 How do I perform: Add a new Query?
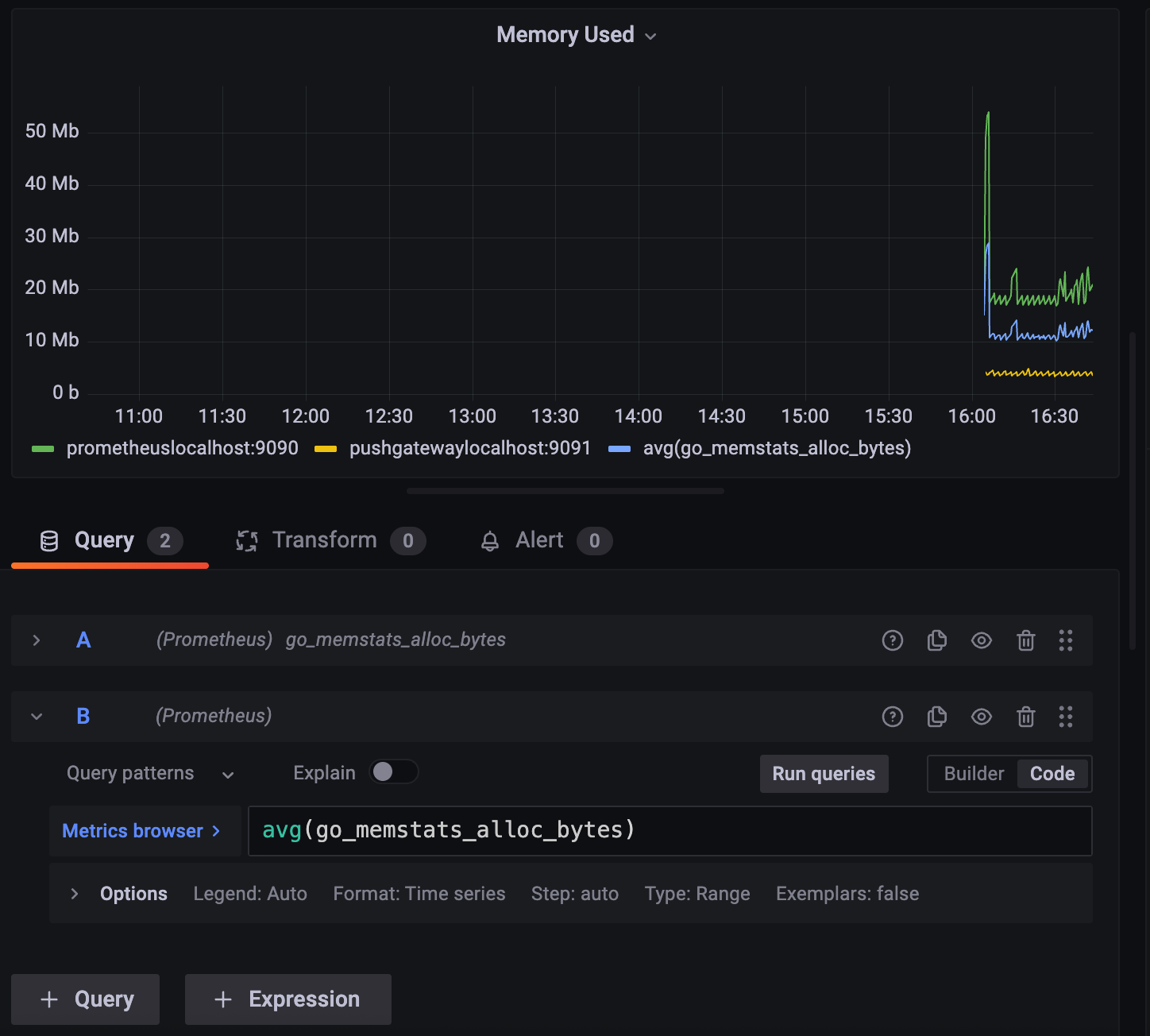86,999
